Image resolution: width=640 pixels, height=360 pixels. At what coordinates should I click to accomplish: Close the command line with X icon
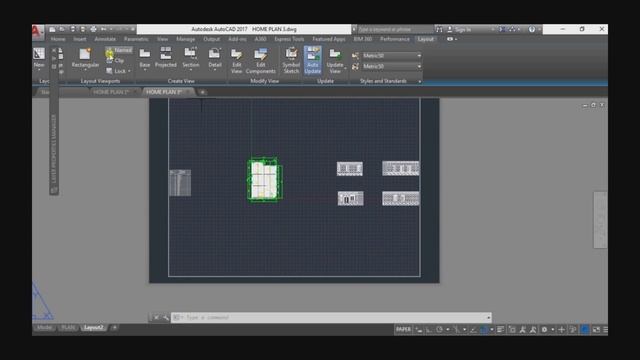[156, 317]
